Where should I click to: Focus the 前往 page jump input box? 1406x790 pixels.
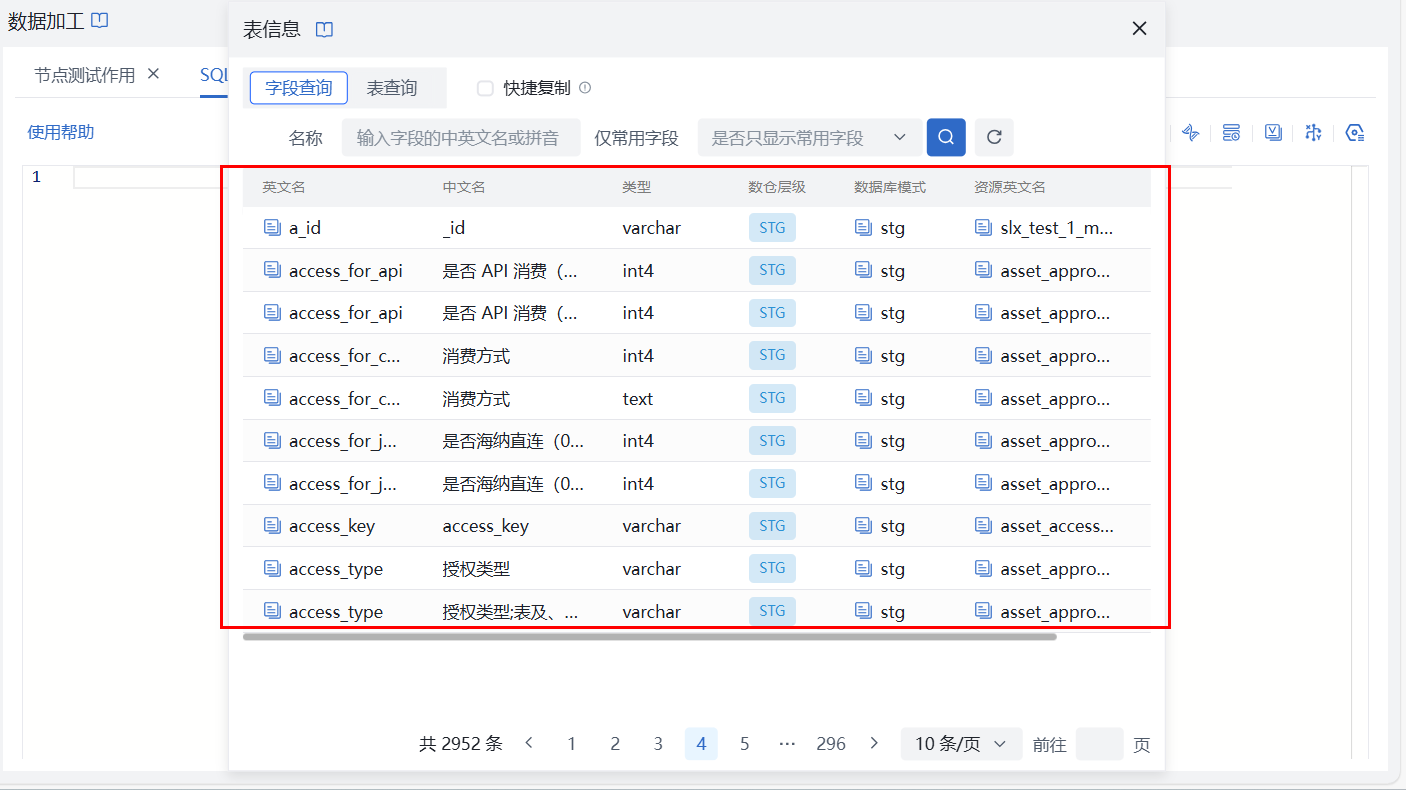coord(1099,744)
